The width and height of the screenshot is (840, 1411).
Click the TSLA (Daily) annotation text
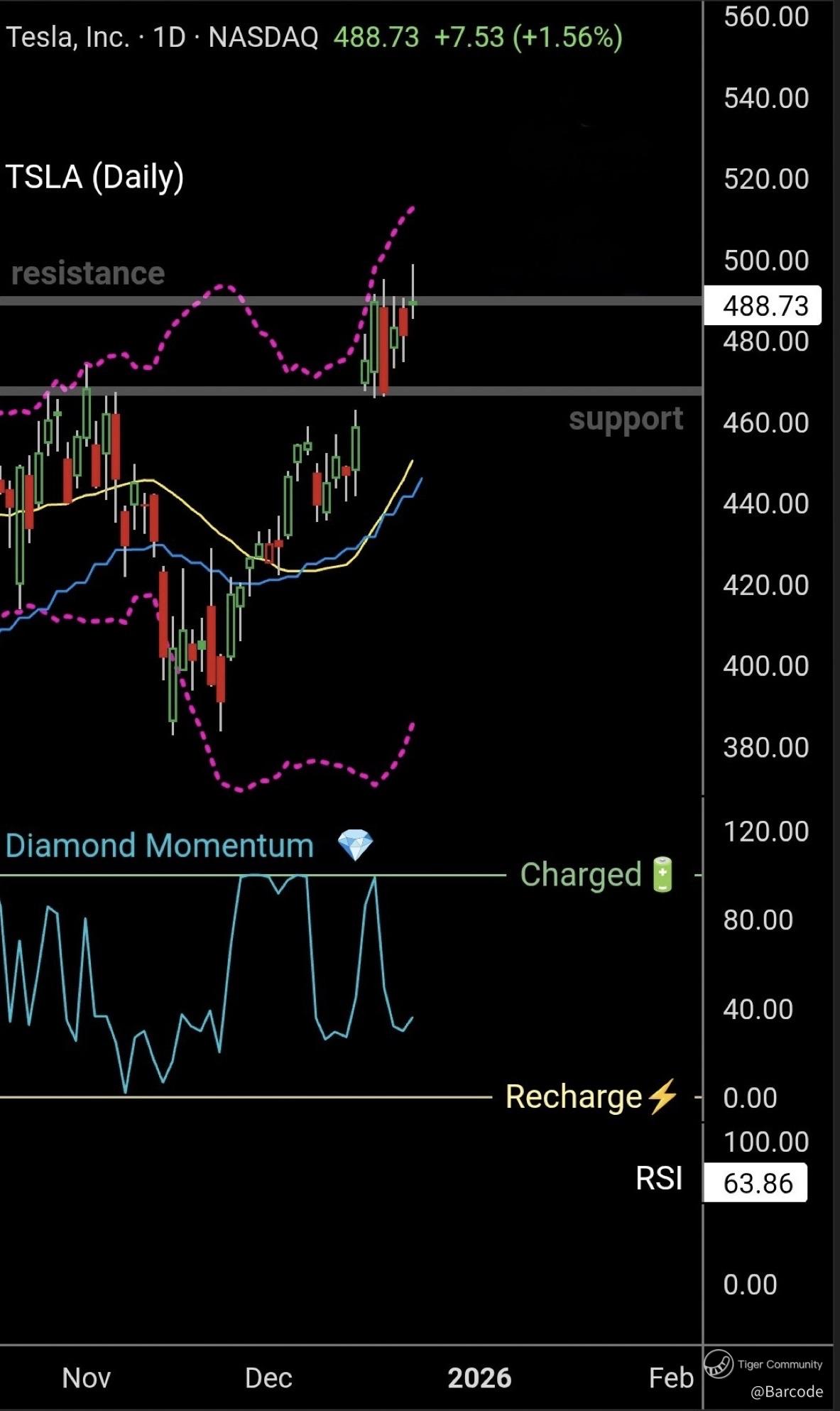95,177
